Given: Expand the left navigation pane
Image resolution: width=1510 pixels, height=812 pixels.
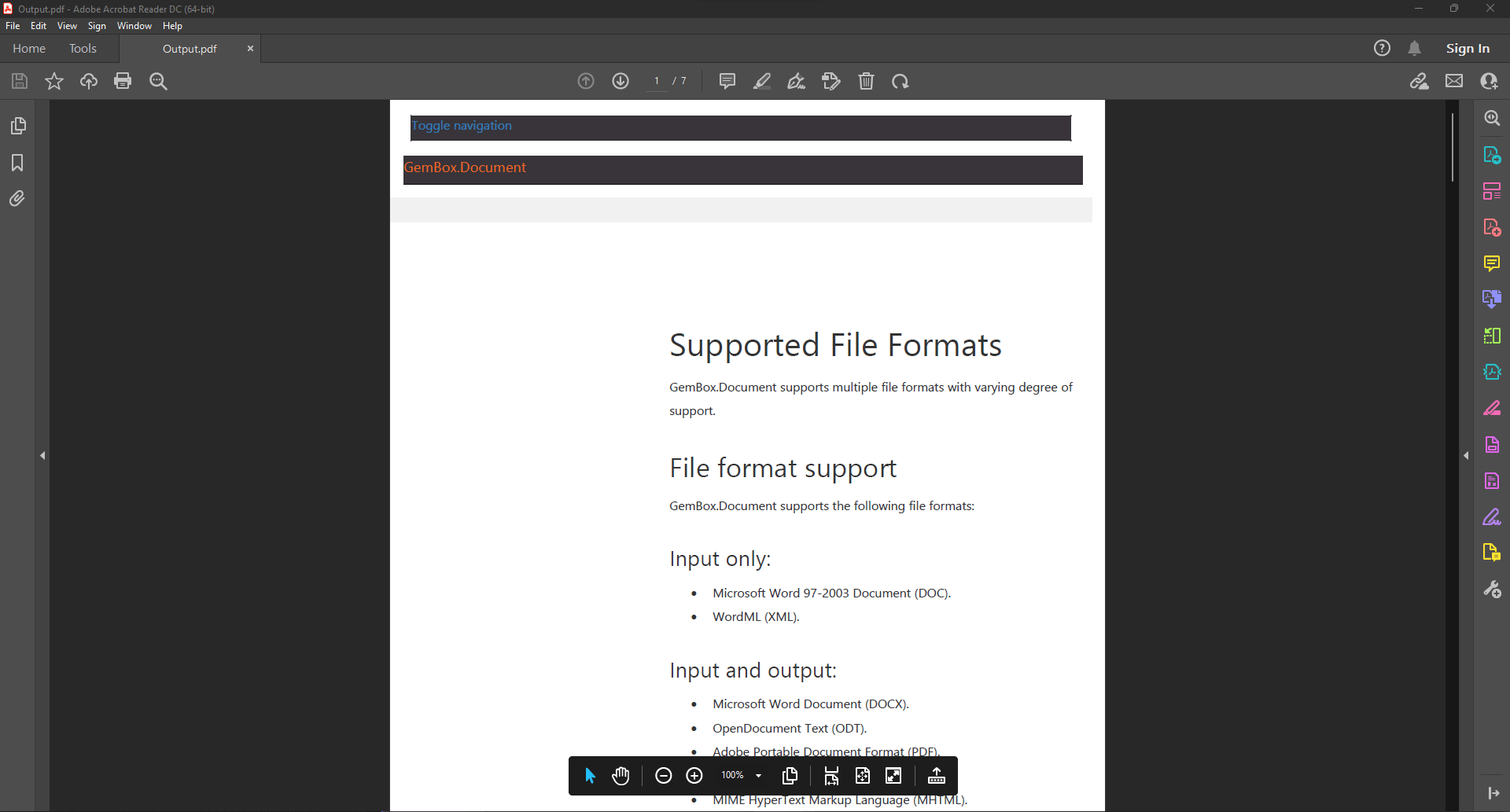Looking at the screenshot, I should point(42,455).
